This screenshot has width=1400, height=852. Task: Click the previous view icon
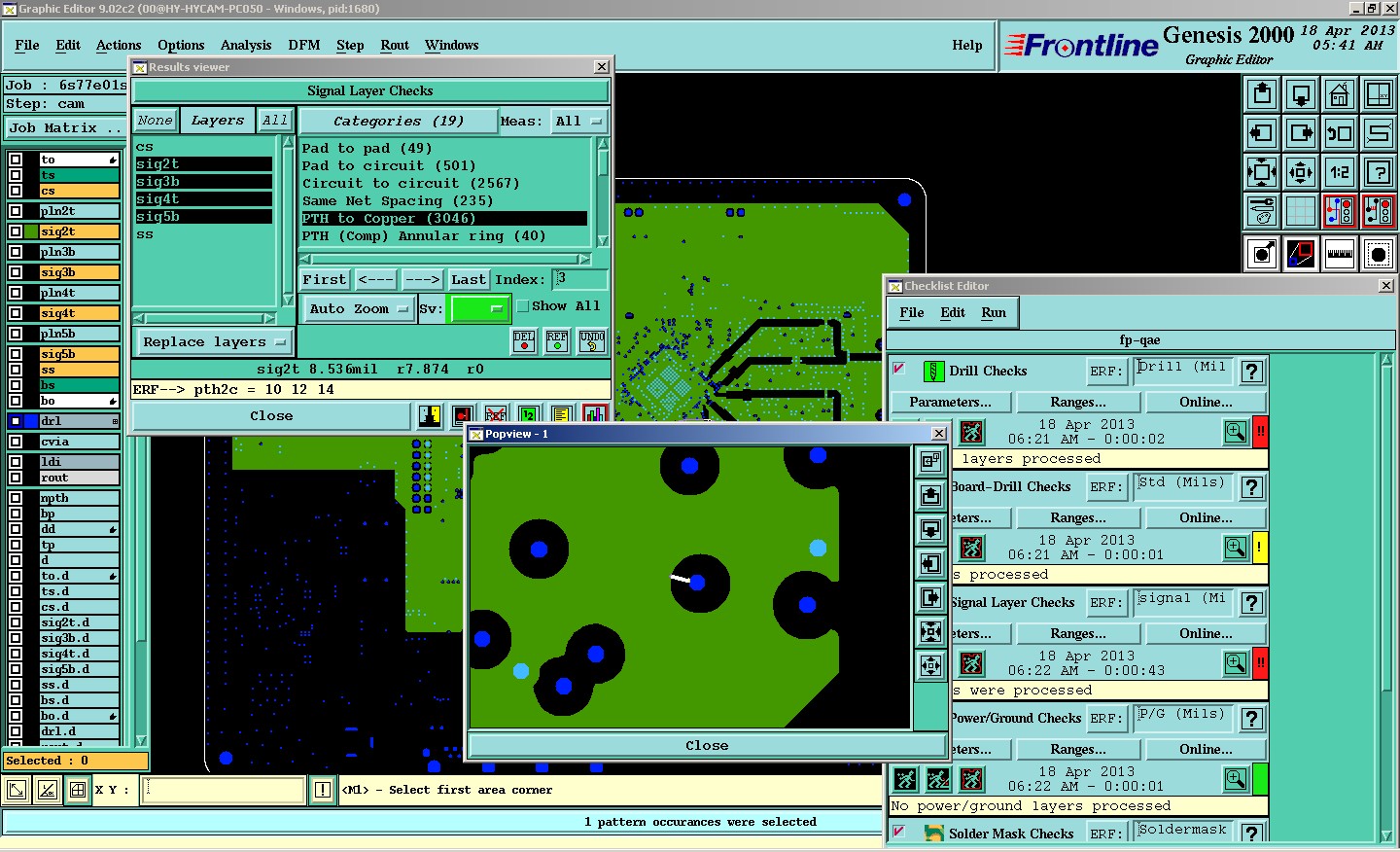[x=1340, y=133]
